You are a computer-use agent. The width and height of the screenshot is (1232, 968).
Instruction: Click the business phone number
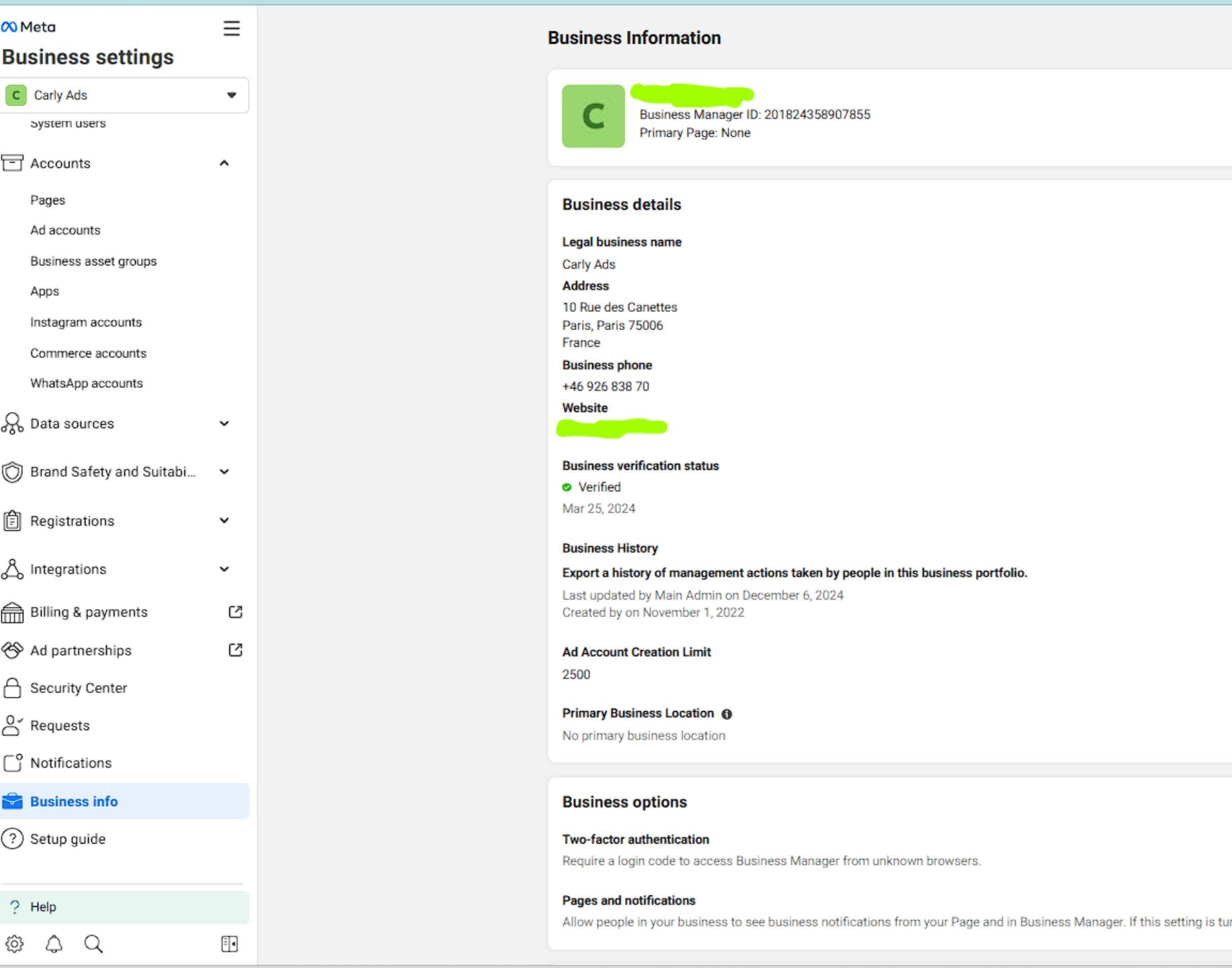pyautogui.click(x=606, y=387)
